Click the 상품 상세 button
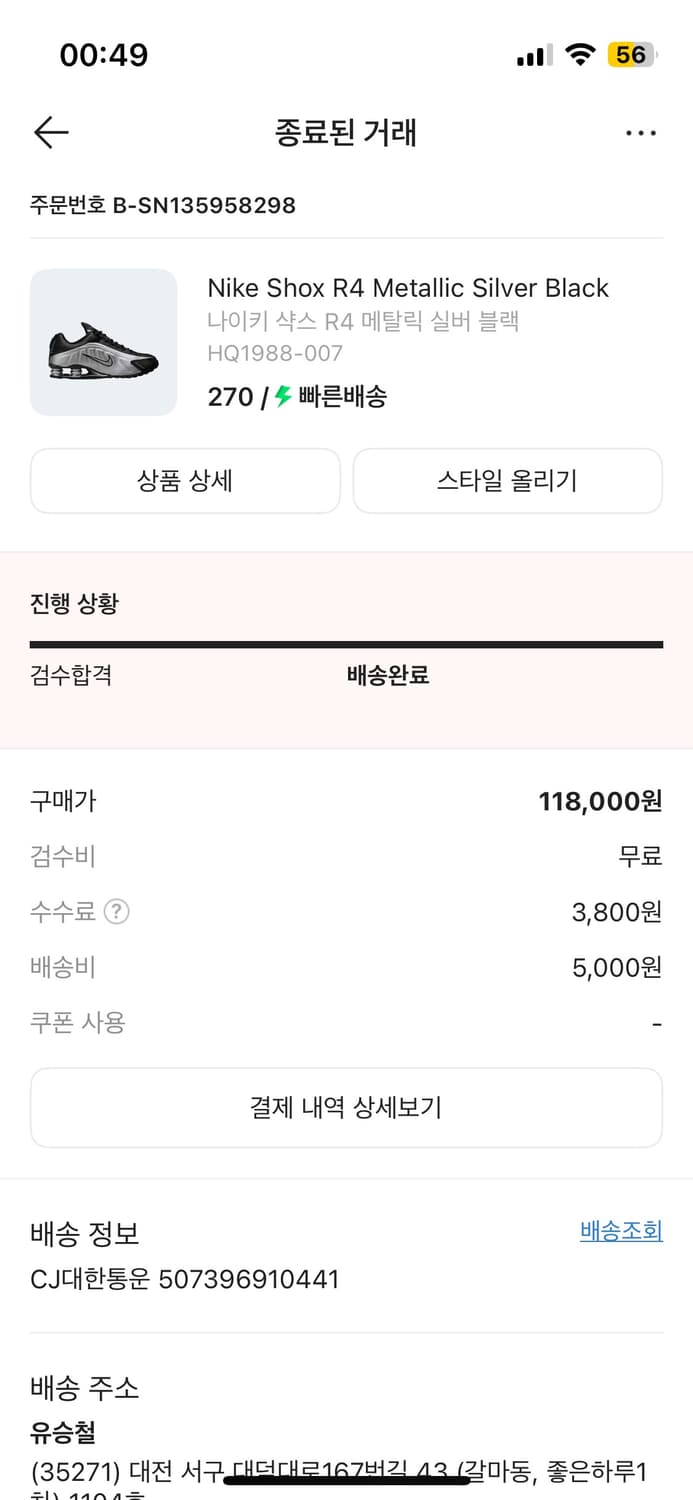The image size is (693, 1500). tap(185, 481)
